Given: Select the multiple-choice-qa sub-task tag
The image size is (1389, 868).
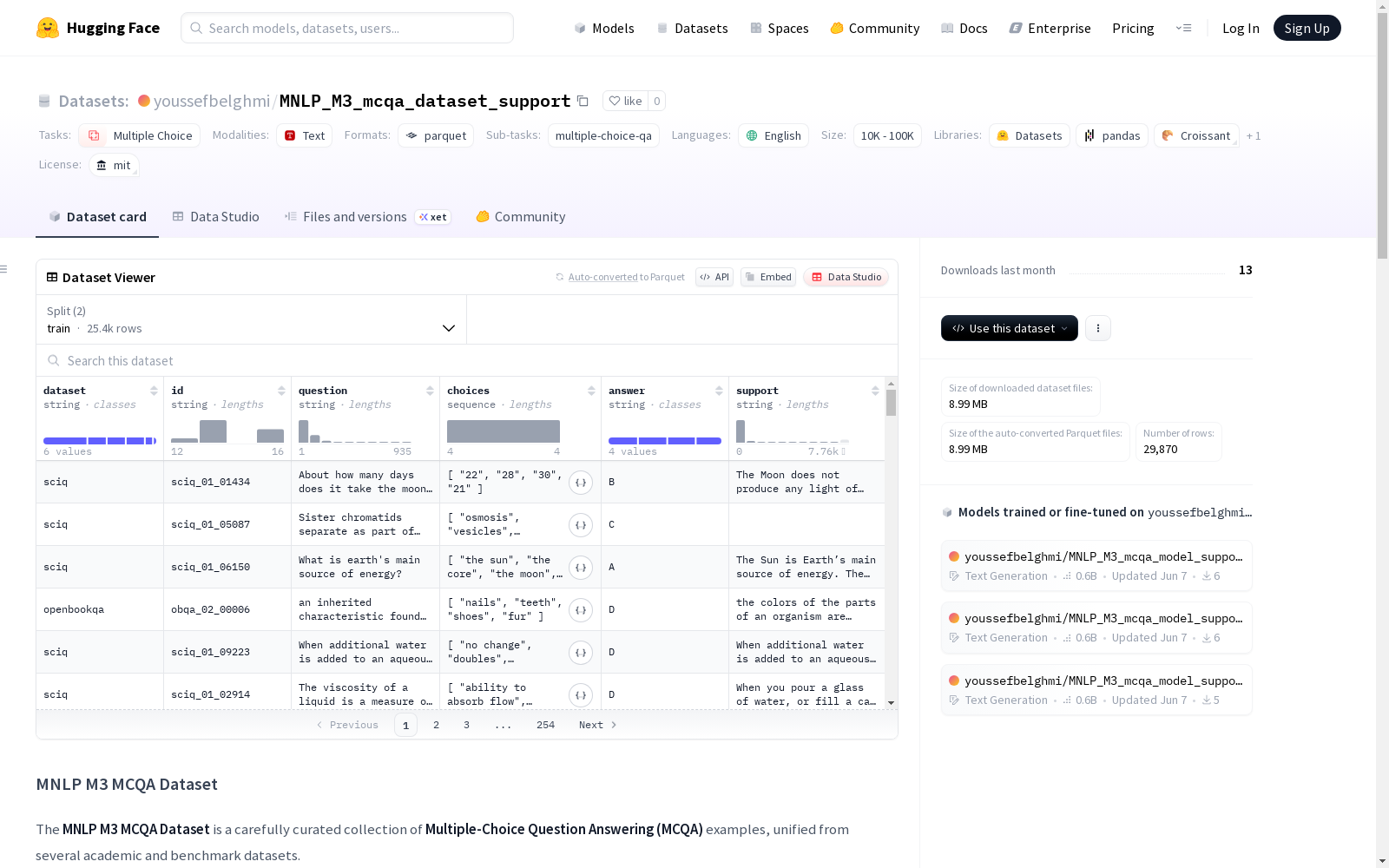Looking at the screenshot, I should point(603,135).
